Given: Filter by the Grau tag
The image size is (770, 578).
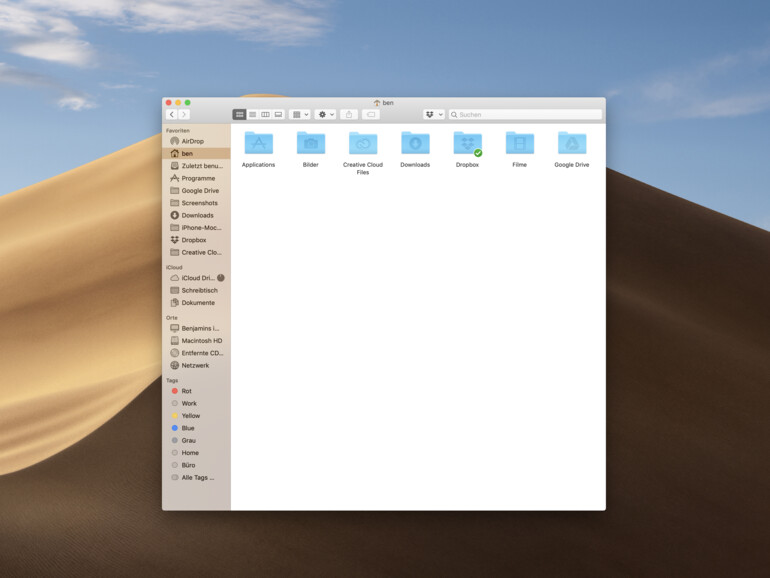Looking at the screenshot, I should pyautogui.click(x=196, y=440).
